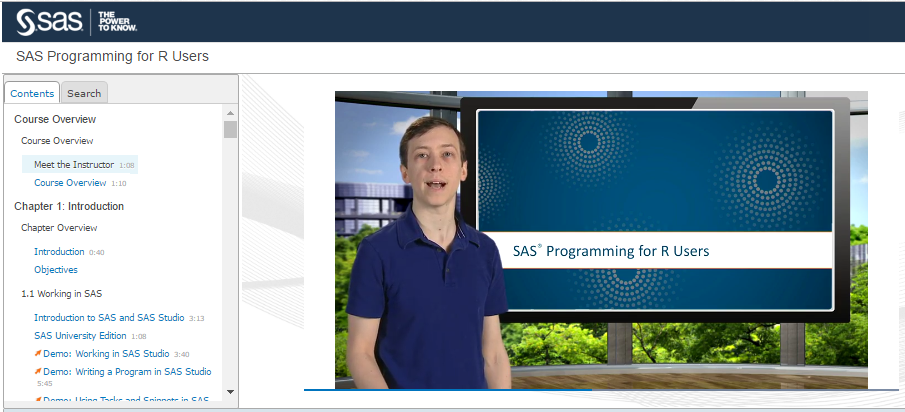Click the video progress bar
905x412 pixels.
click(601, 390)
